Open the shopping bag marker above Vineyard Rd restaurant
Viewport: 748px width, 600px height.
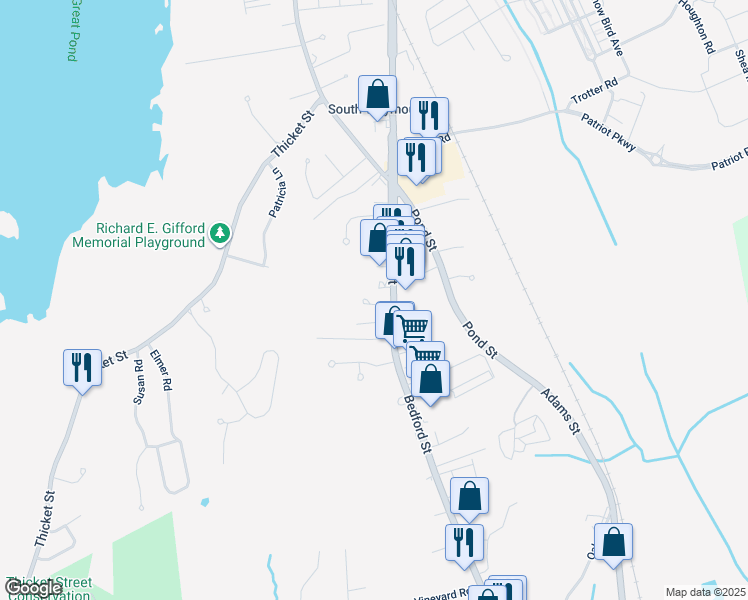point(469,496)
